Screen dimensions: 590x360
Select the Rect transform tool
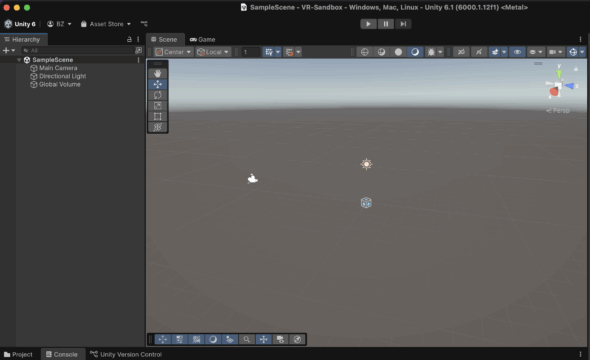pyautogui.click(x=157, y=116)
